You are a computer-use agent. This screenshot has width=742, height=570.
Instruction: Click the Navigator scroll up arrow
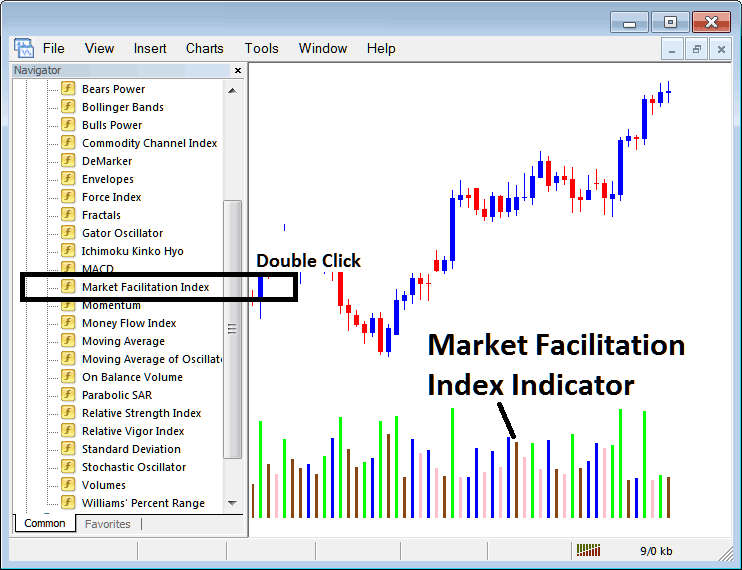pyautogui.click(x=232, y=89)
